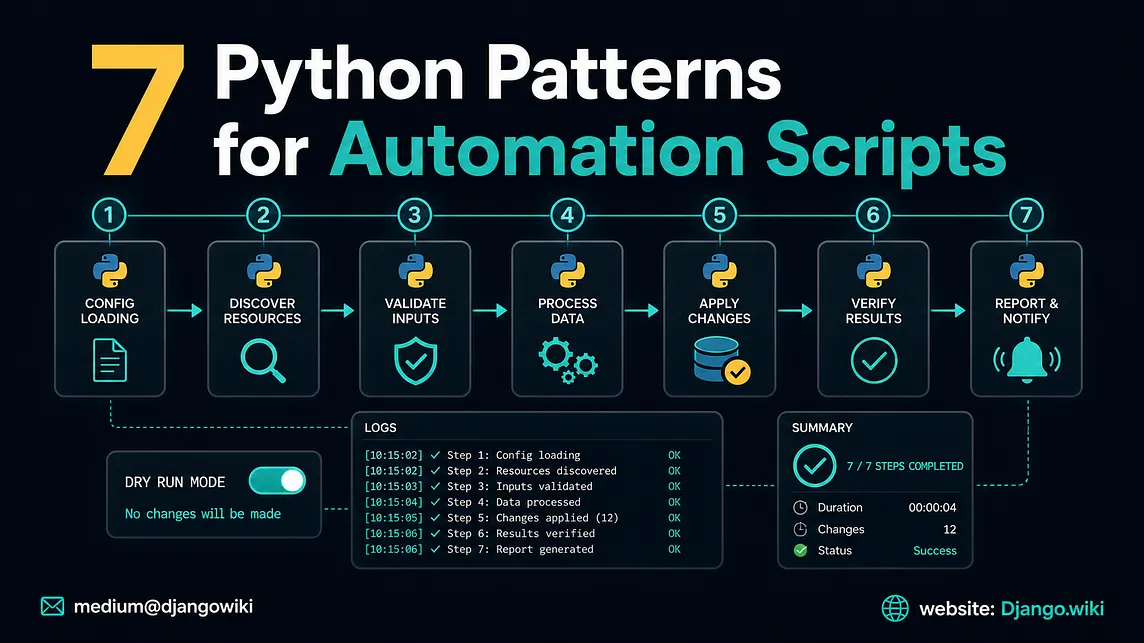Select the document file icon under Config Loading

(110, 361)
